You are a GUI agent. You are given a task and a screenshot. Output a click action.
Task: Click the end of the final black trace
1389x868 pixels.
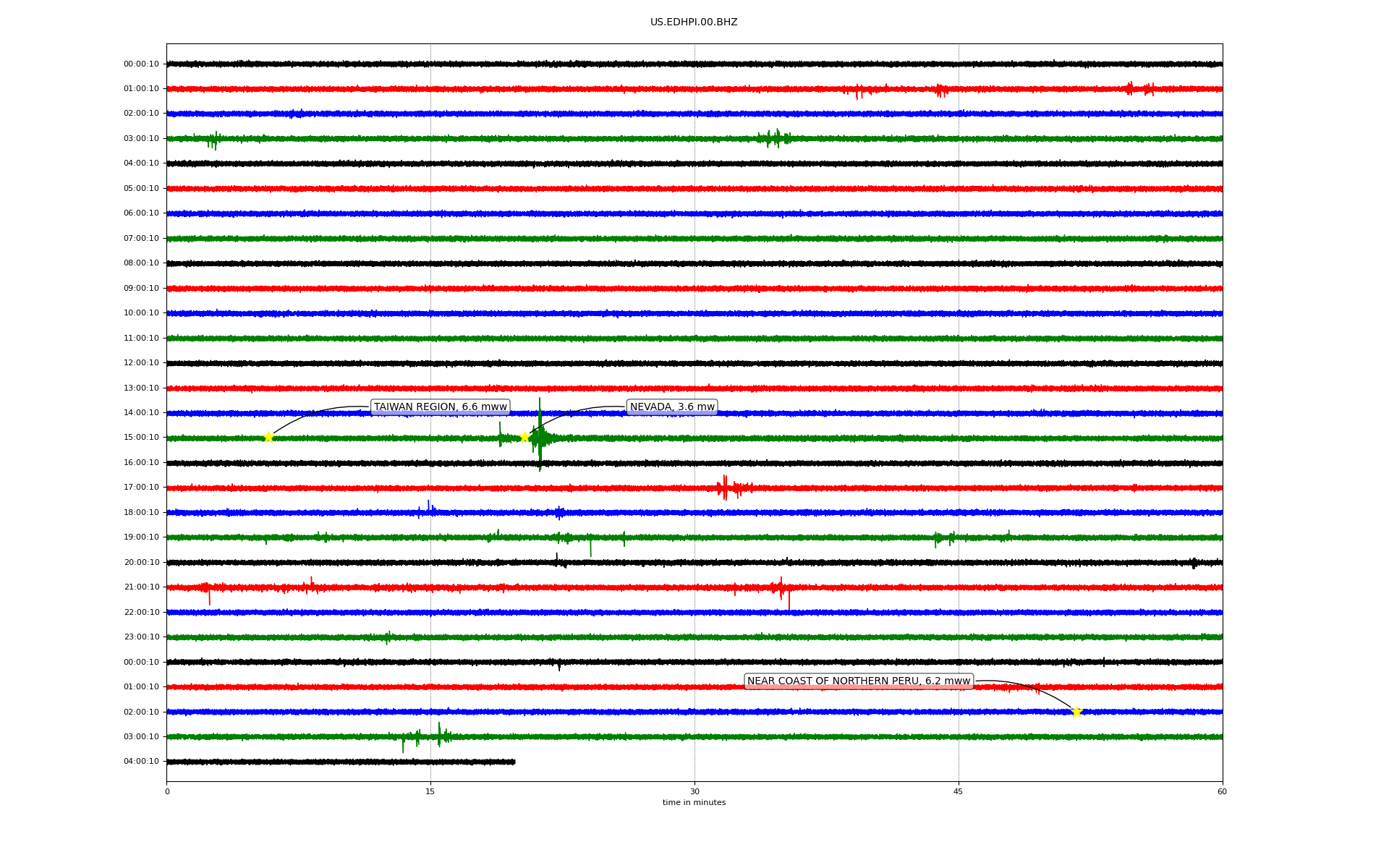[514, 762]
